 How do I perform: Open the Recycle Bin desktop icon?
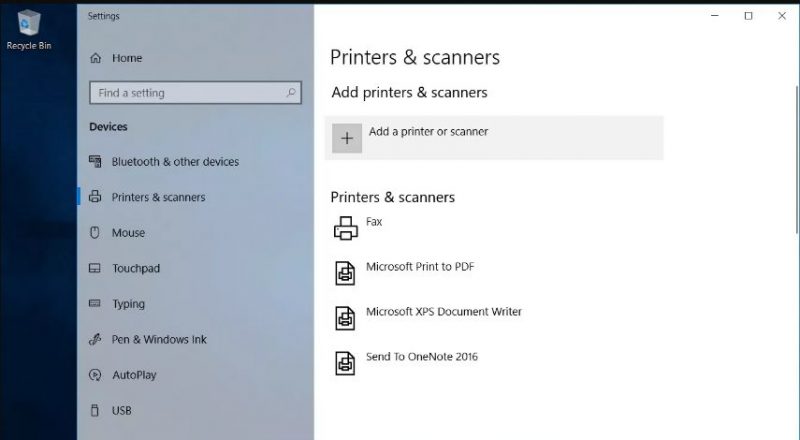tap(29, 30)
